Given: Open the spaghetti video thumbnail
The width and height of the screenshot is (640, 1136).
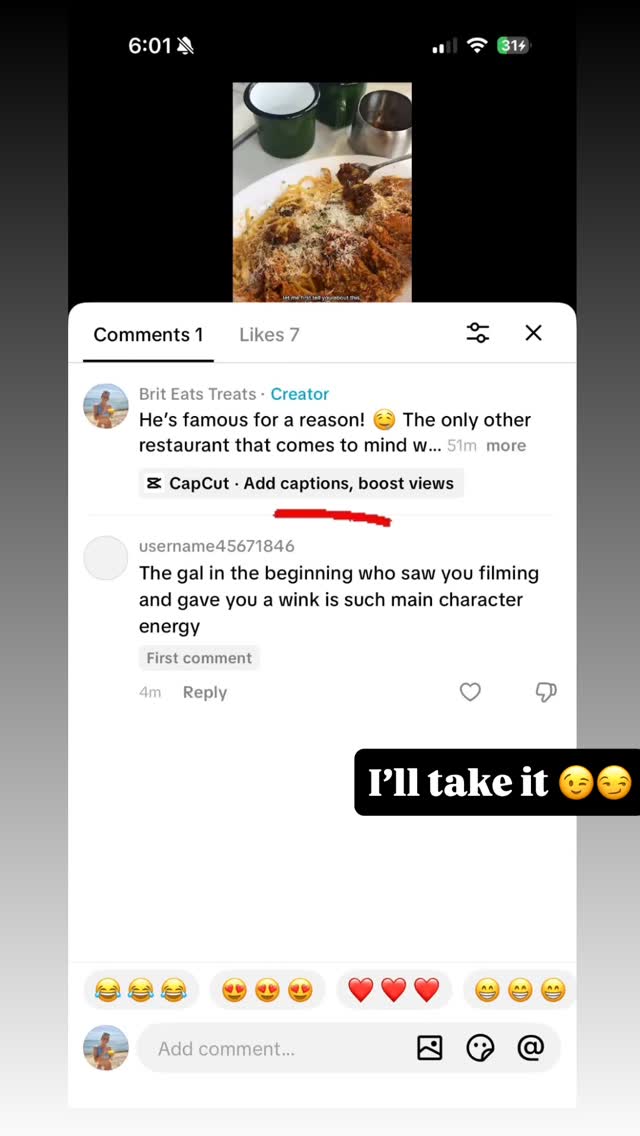Looking at the screenshot, I should pyautogui.click(x=322, y=192).
